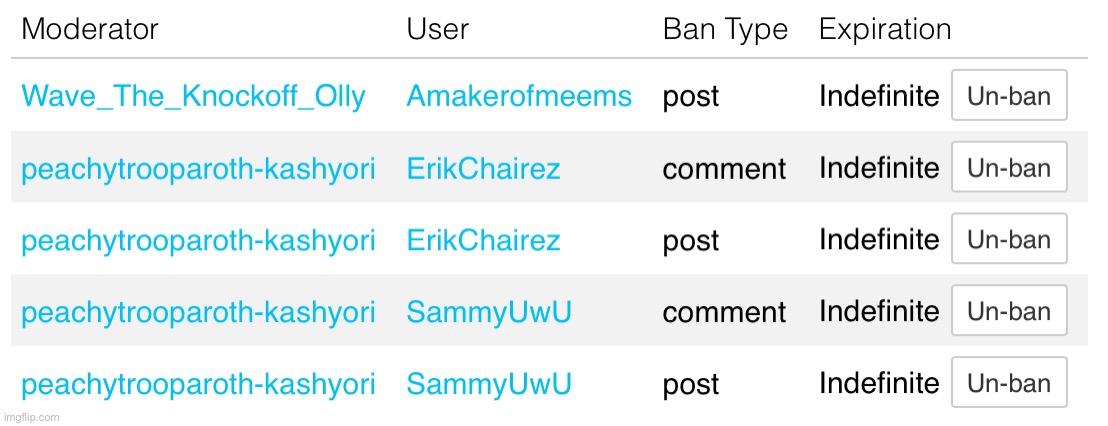Open SammyUwU link in post ban row

488,384
